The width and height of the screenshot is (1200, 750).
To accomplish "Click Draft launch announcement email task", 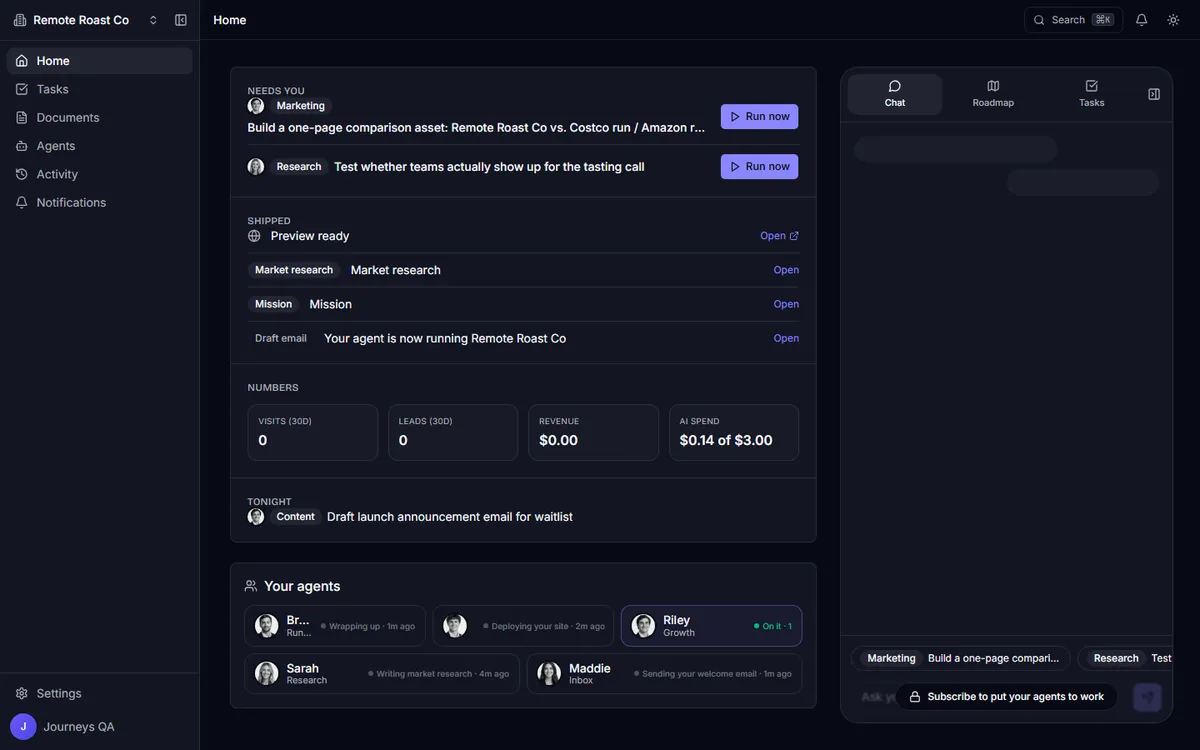I will (x=449, y=517).
